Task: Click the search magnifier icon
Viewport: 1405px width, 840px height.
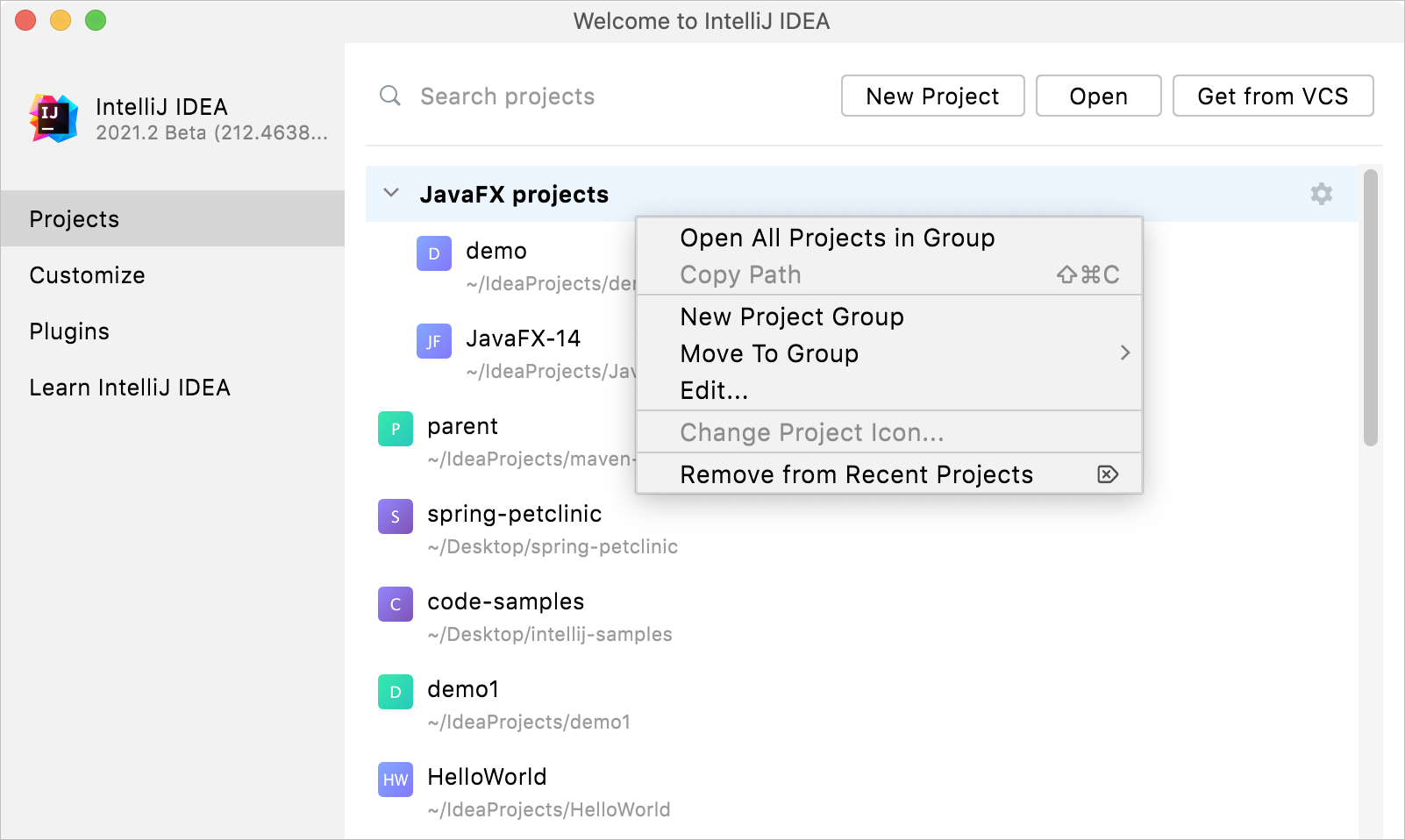Action: click(x=389, y=96)
